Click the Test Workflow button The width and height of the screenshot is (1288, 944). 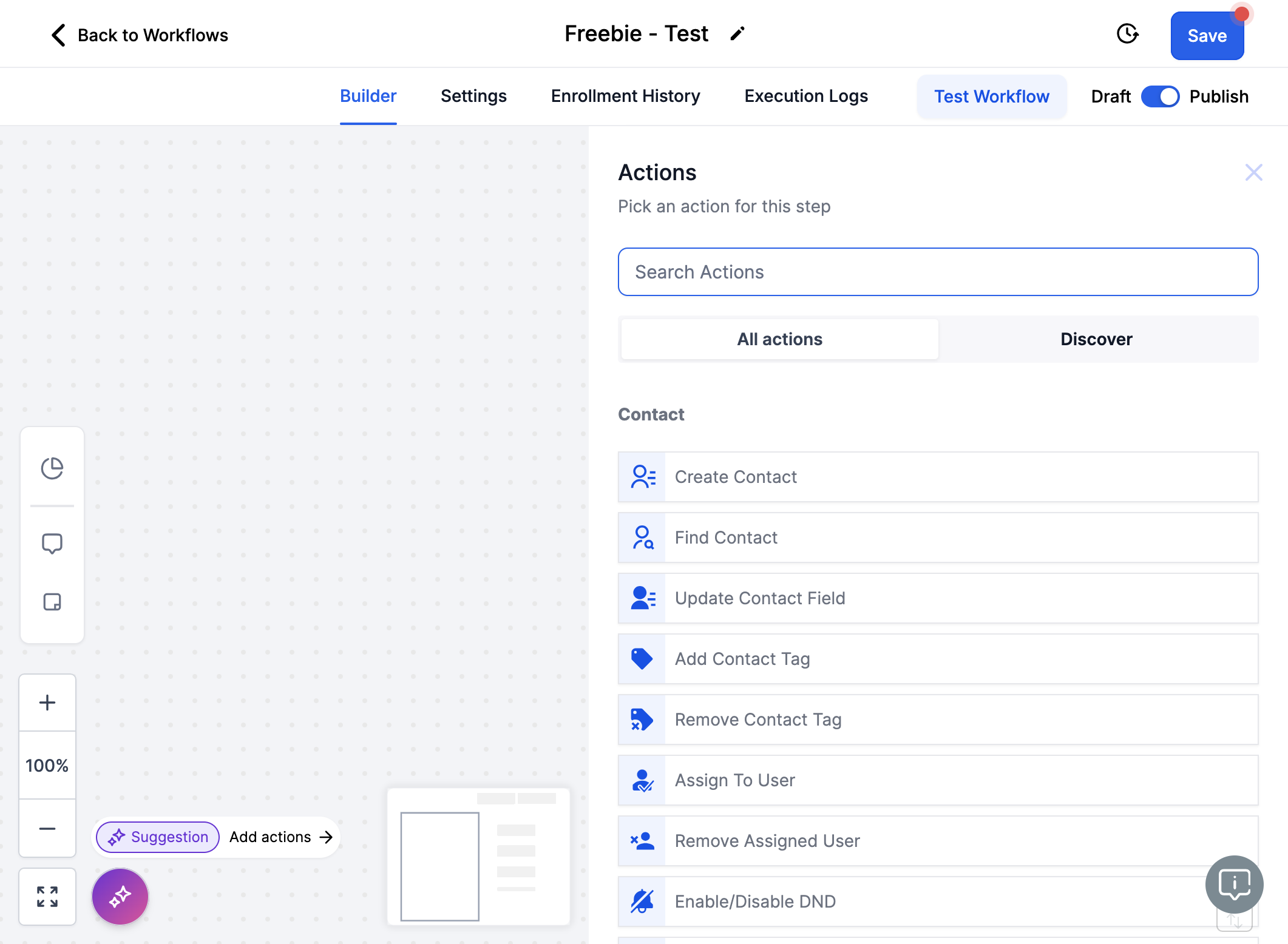[991, 96]
